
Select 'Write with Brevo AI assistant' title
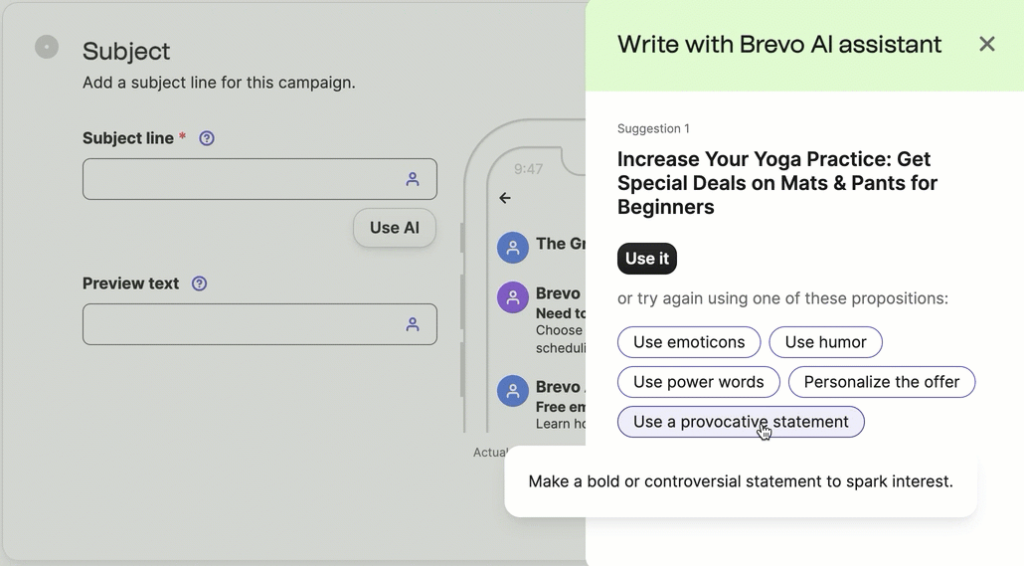pos(779,44)
